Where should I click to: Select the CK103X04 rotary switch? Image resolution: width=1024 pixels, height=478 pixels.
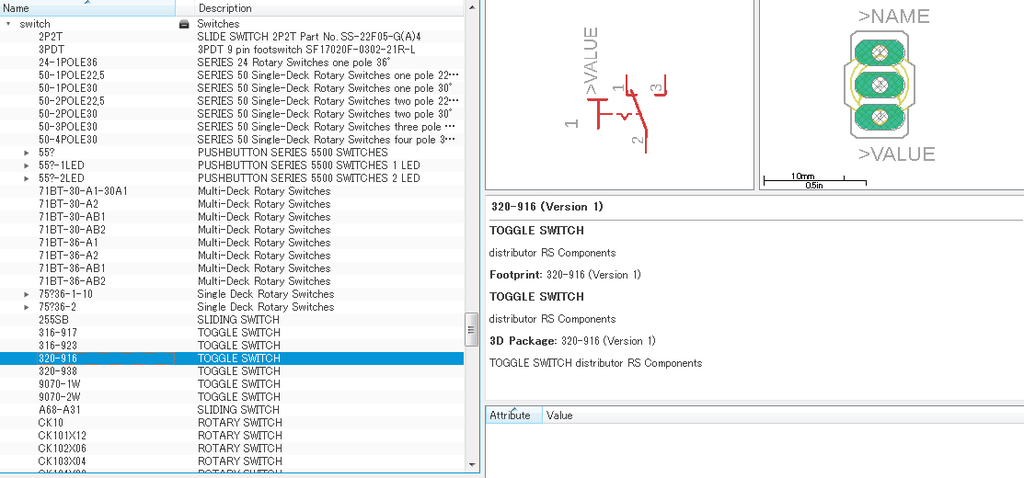[x=232, y=461]
